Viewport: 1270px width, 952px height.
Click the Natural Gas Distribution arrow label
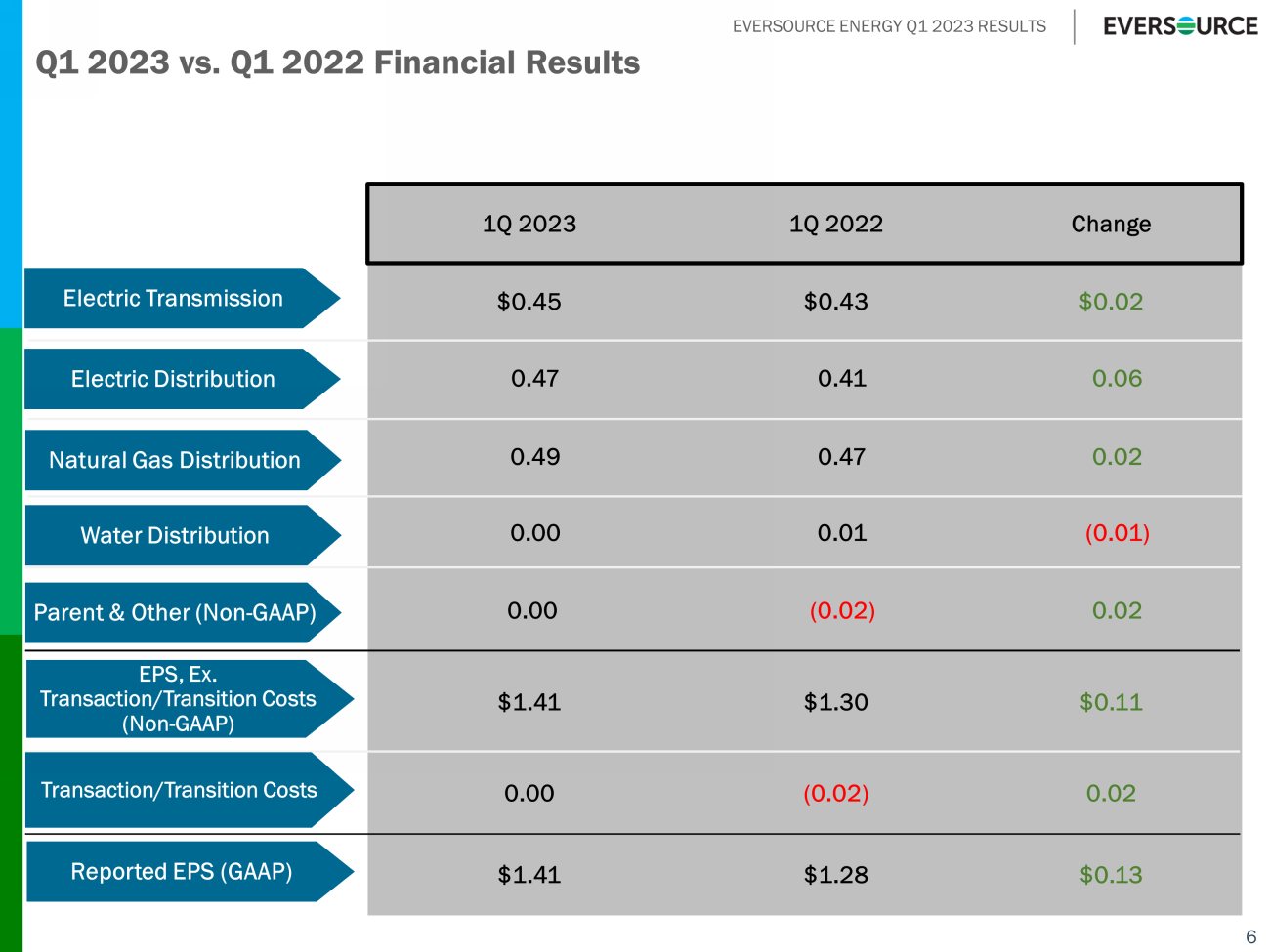point(175,460)
